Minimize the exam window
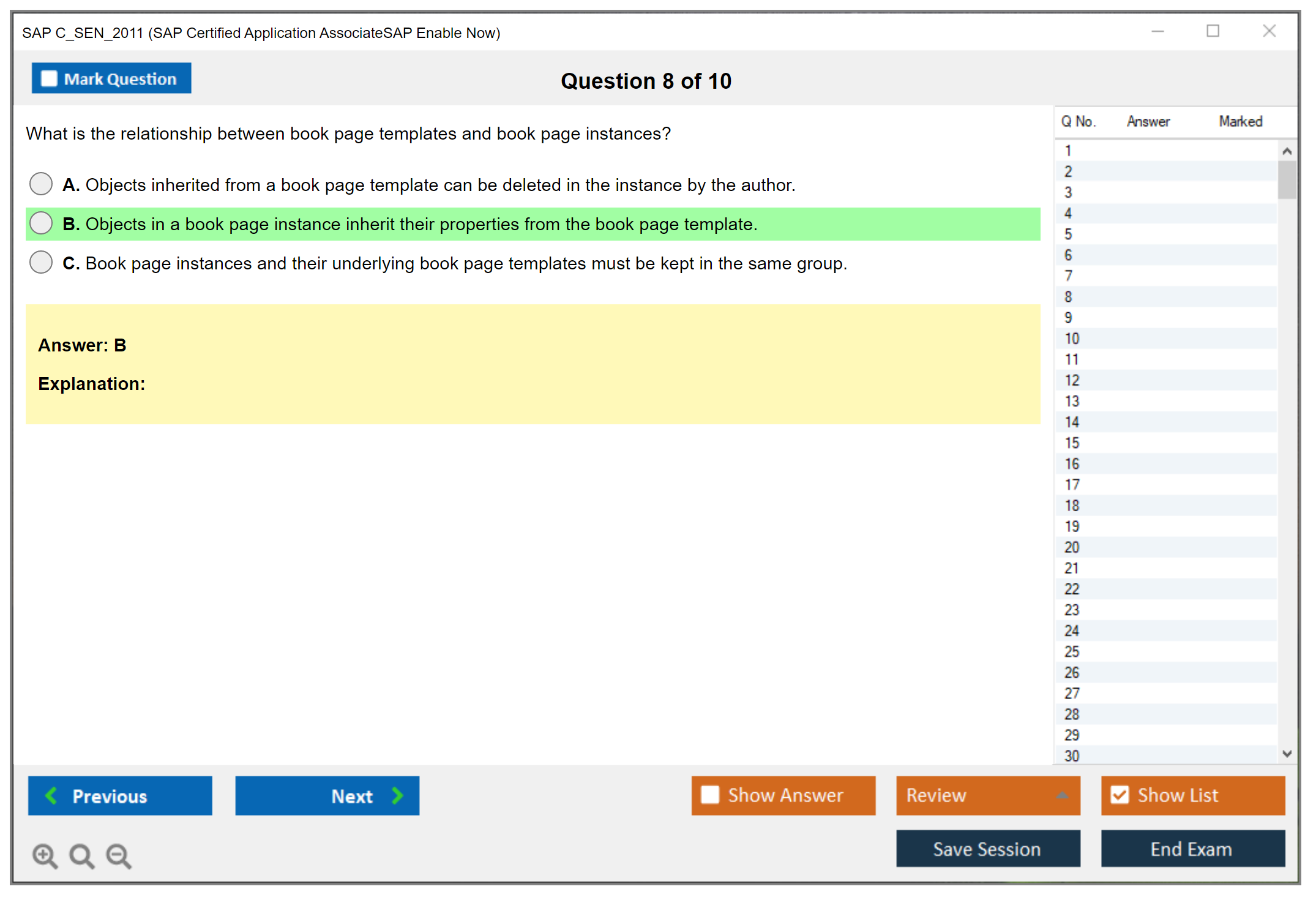 [x=1157, y=31]
